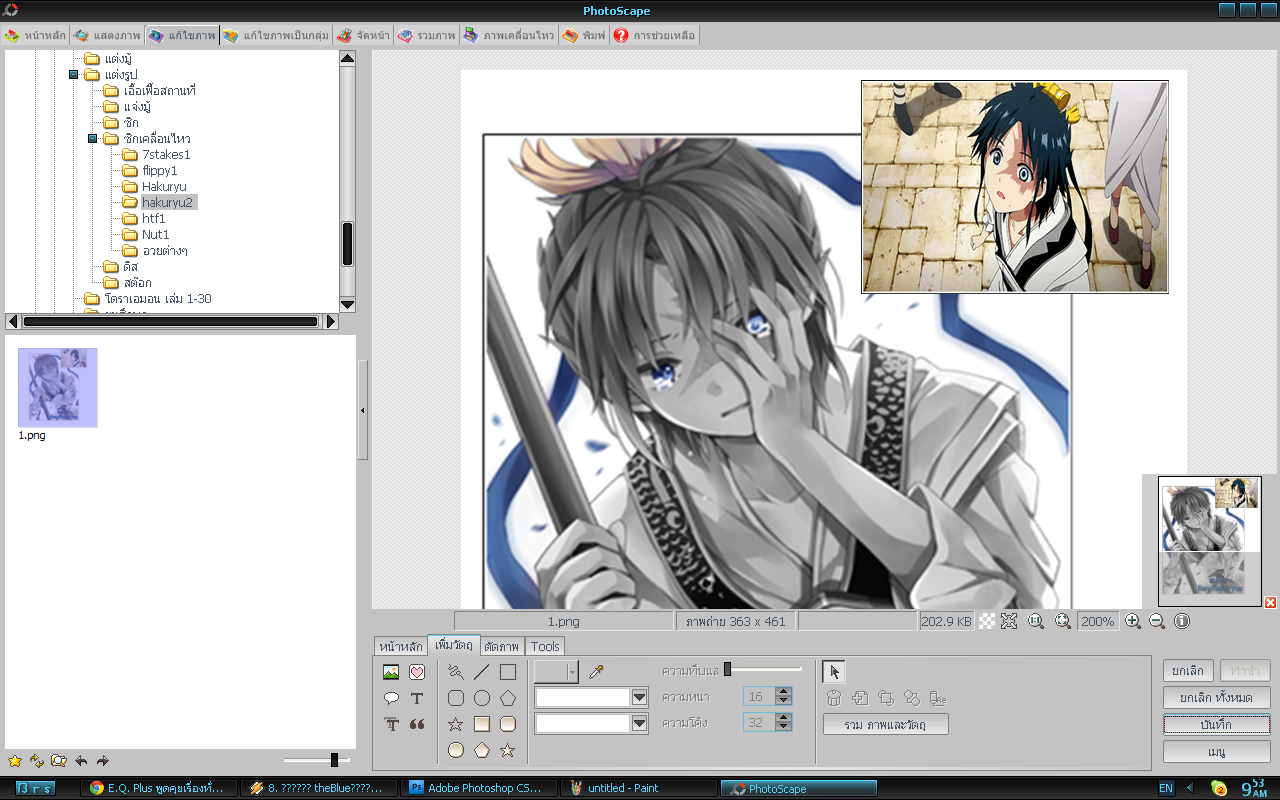Image resolution: width=1280 pixels, height=800 pixels.
Task: Add a heart icon clip art
Action: pyautogui.click(x=417, y=672)
